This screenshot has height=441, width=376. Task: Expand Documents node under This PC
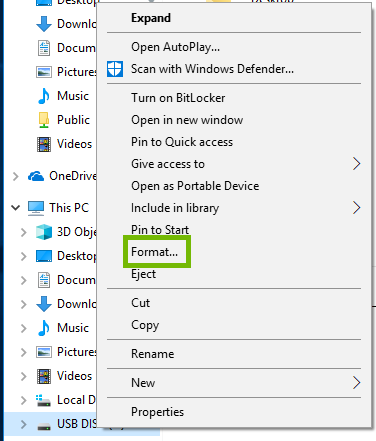[x=23, y=280]
